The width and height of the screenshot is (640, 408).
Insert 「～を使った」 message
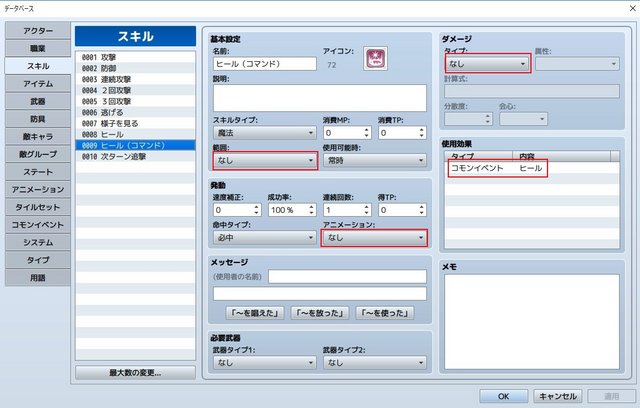[x=385, y=313]
